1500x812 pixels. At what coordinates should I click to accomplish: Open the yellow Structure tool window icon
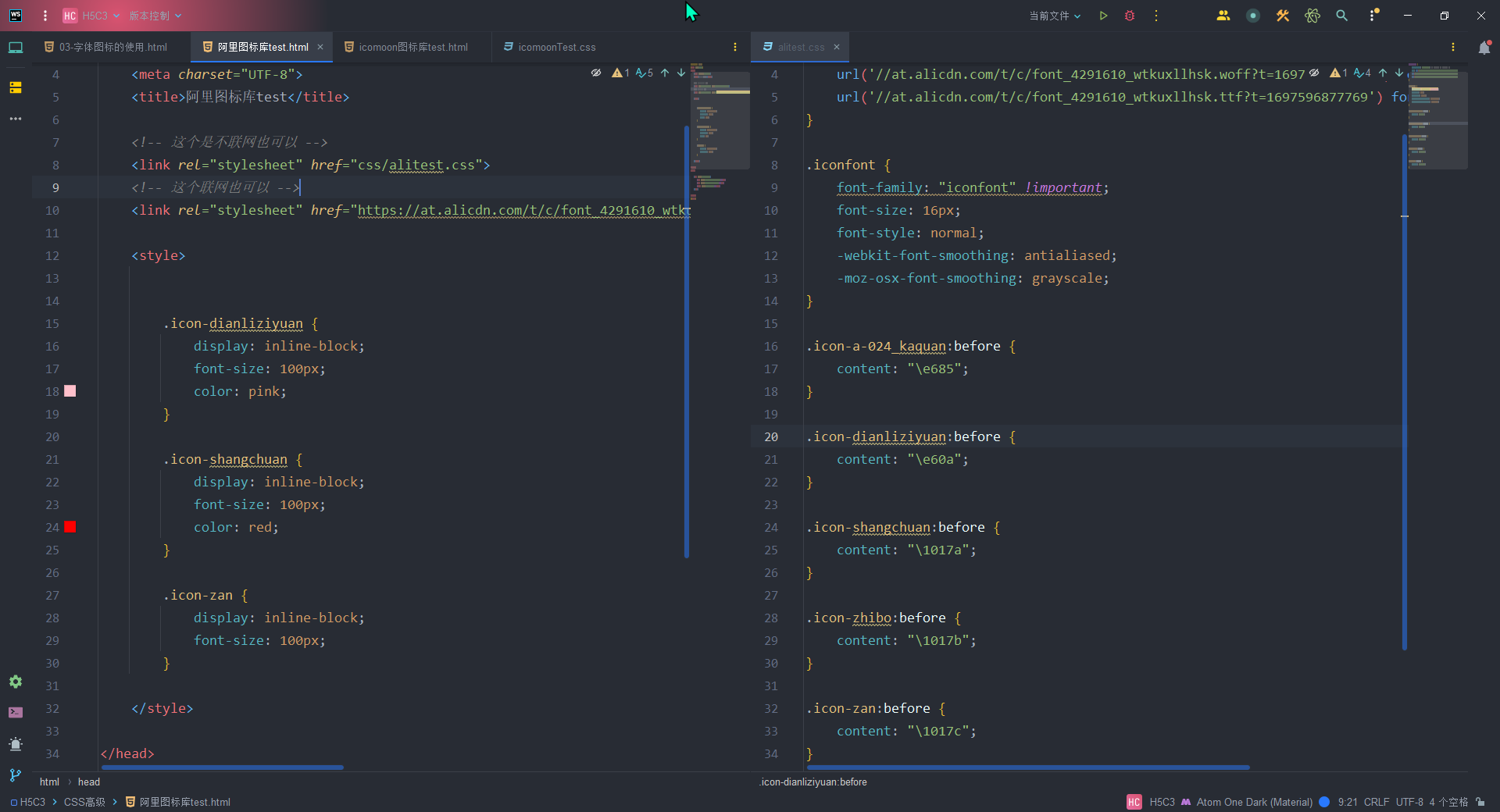[16, 87]
